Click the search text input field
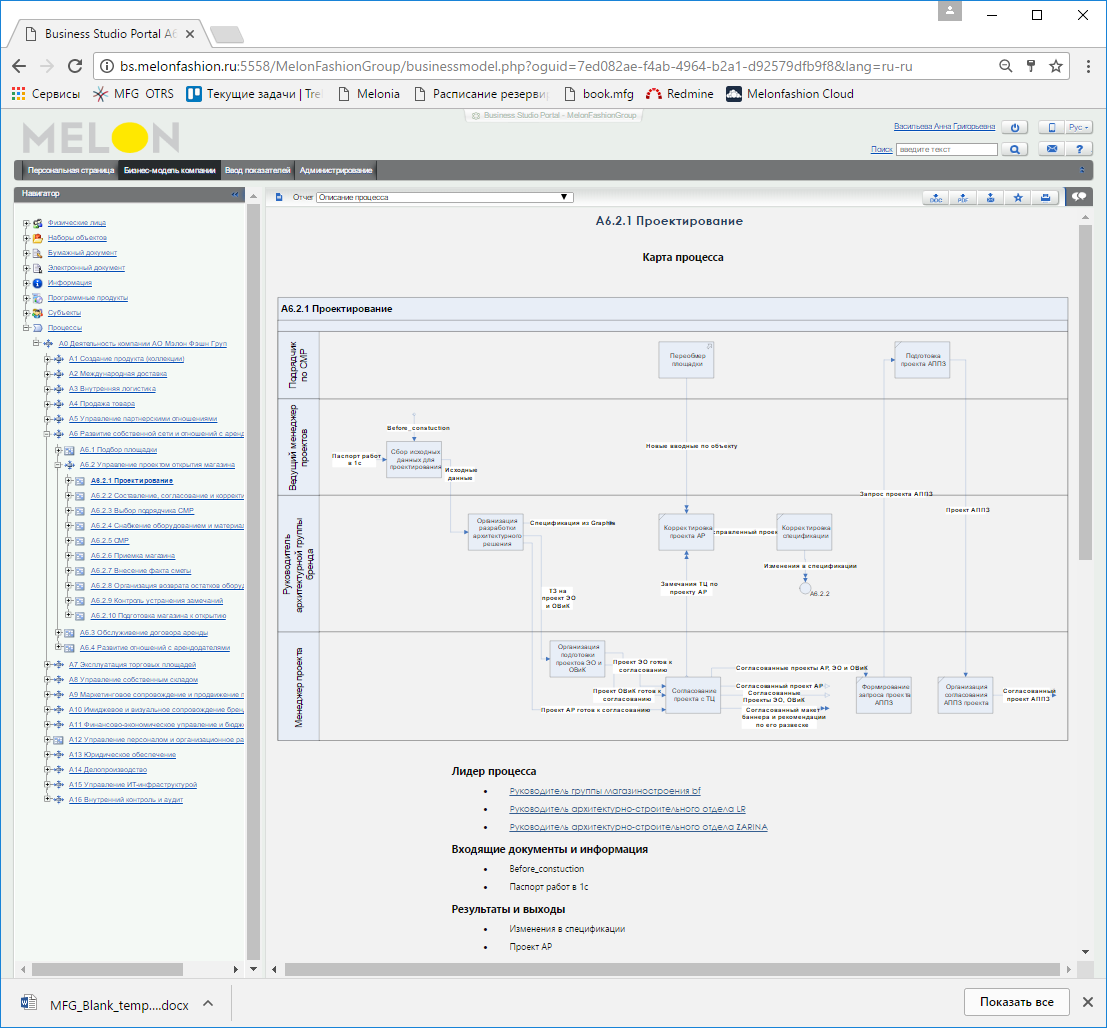1107x1028 pixels. tap(946, 149)
